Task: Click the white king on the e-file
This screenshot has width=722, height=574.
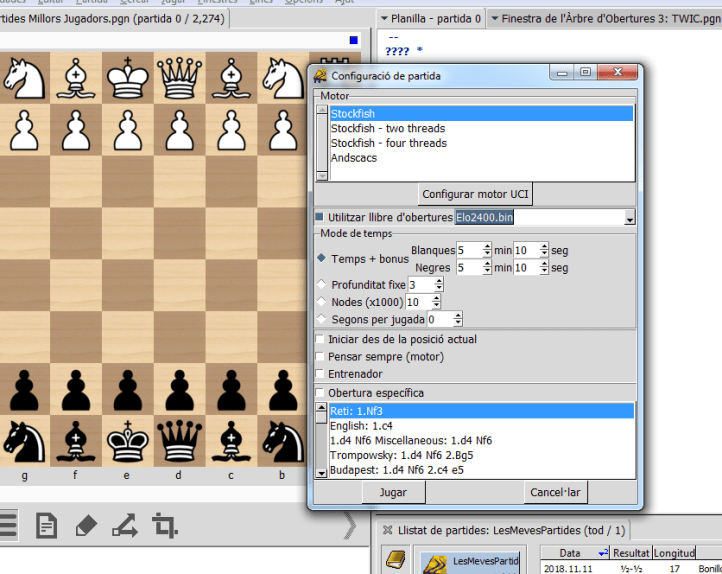Action: (128, 78)
